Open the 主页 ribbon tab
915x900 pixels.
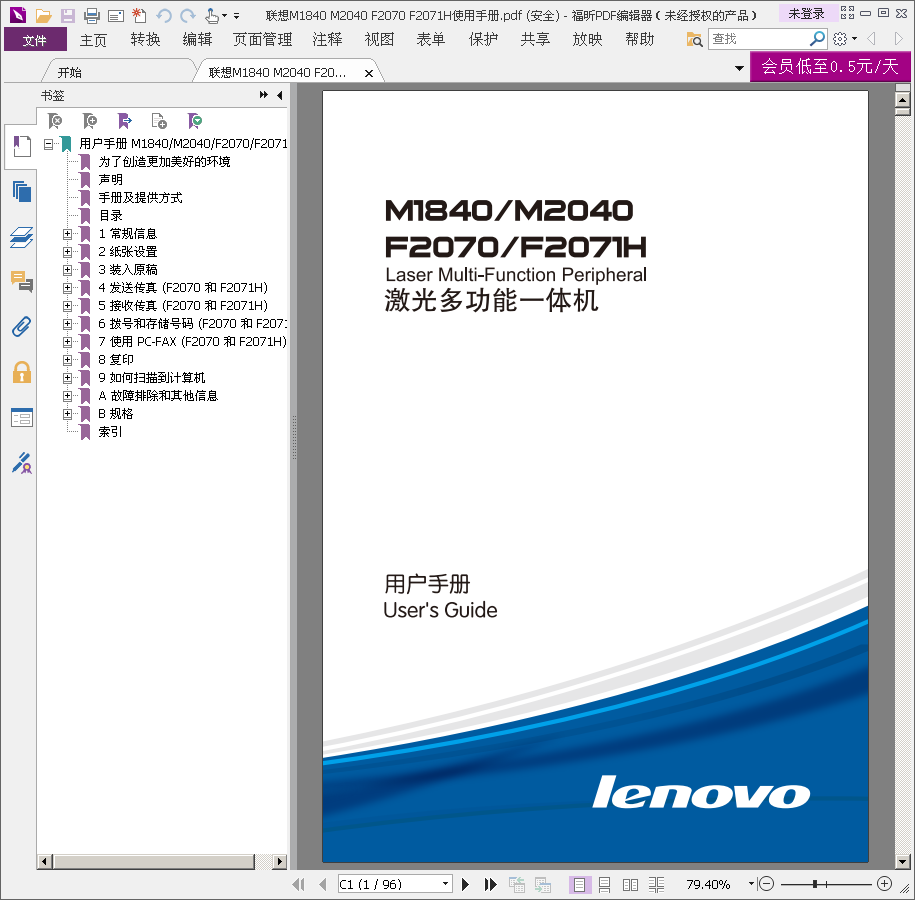pos(93,40)
